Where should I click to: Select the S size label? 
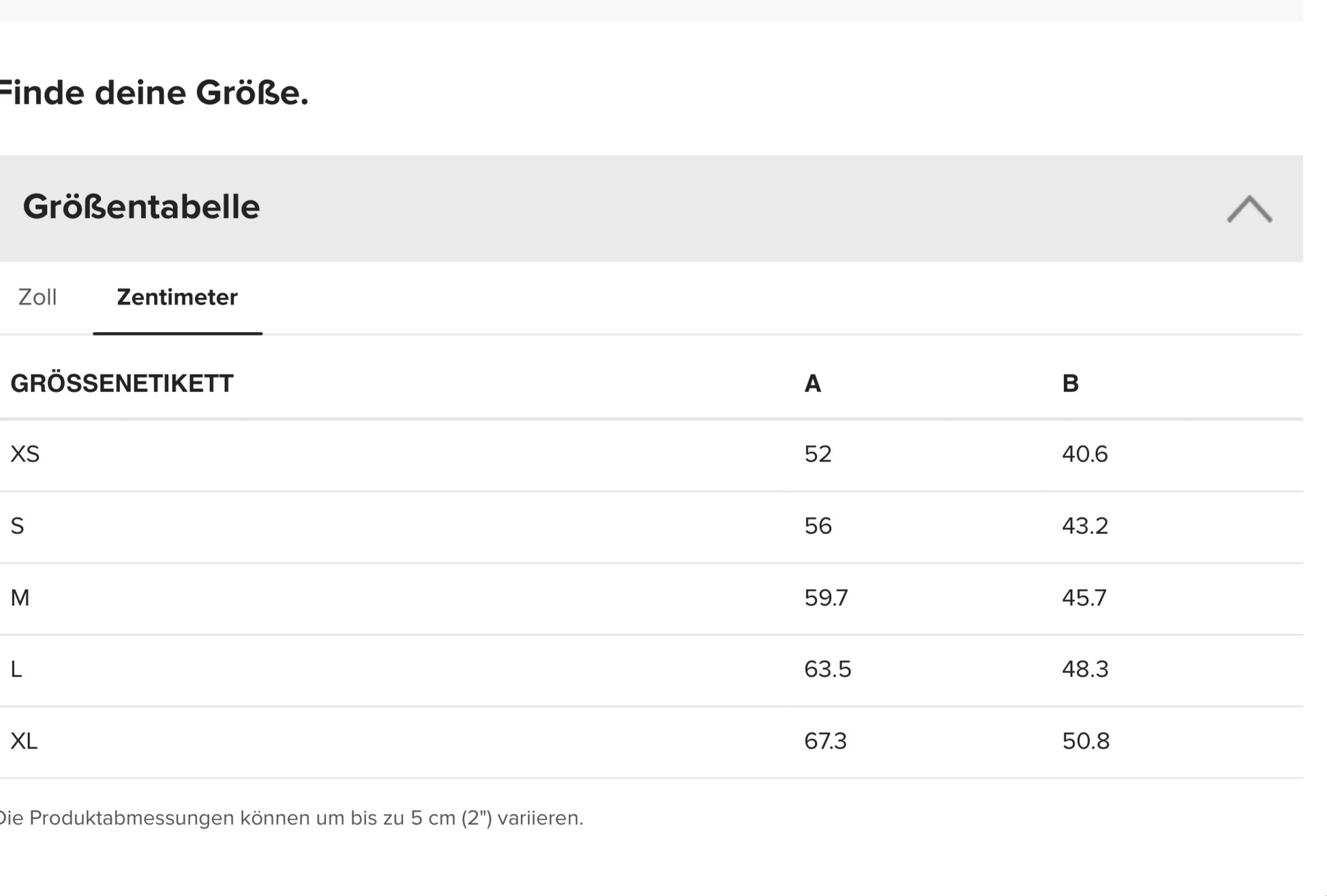point(18,526)
